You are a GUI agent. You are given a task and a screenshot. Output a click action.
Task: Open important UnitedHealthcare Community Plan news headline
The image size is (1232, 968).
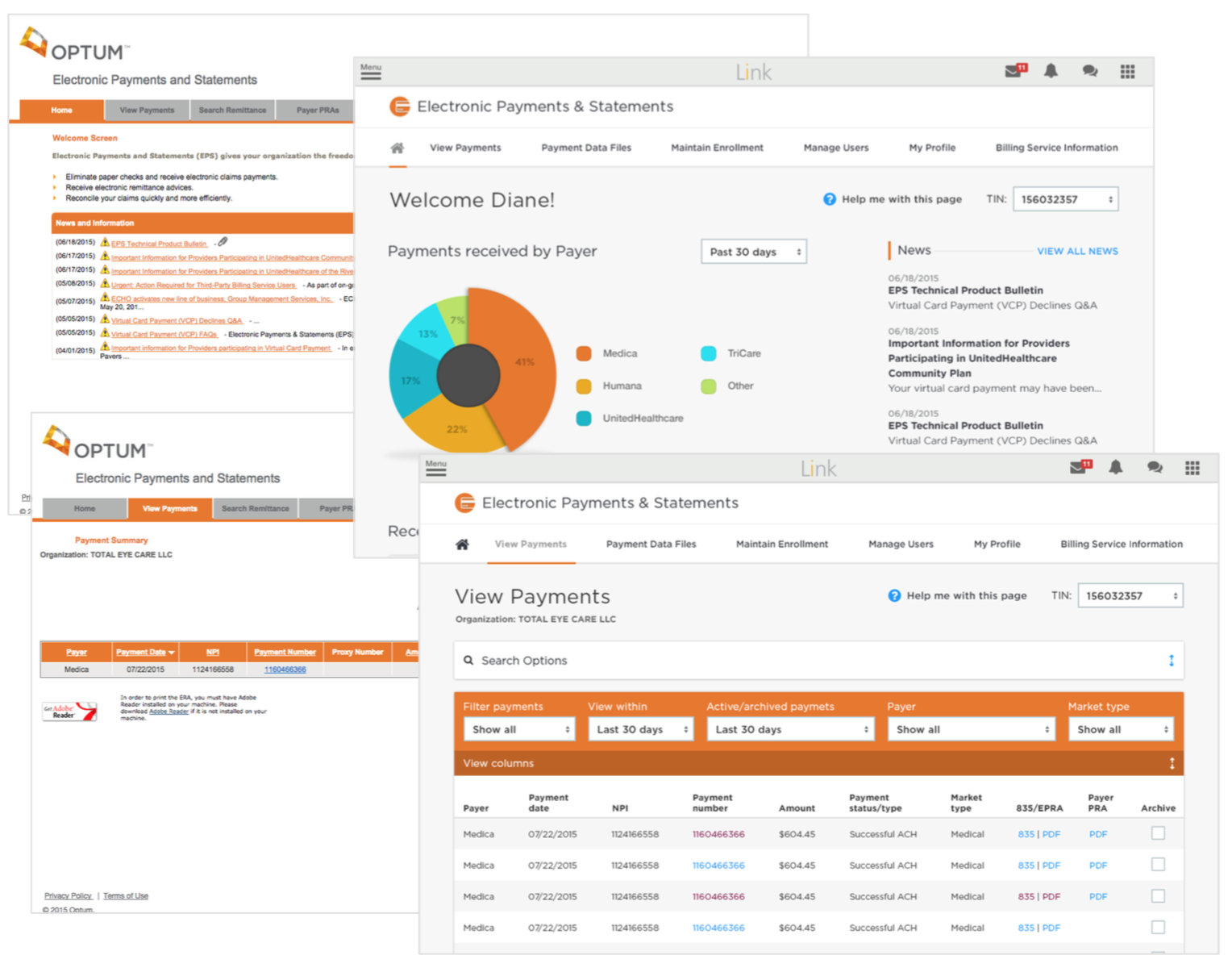click(x=979, y=358)
